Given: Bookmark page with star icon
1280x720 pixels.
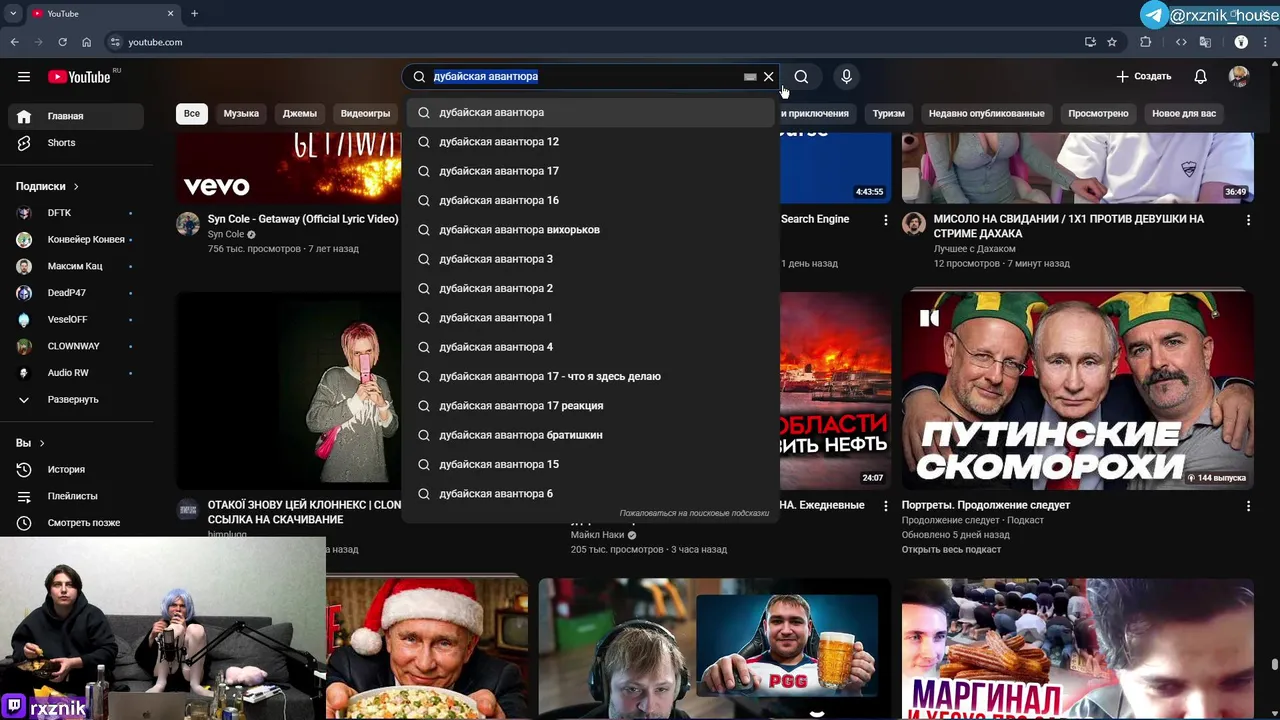Looking at the screenshot, I should click(x=1112, y=42).
